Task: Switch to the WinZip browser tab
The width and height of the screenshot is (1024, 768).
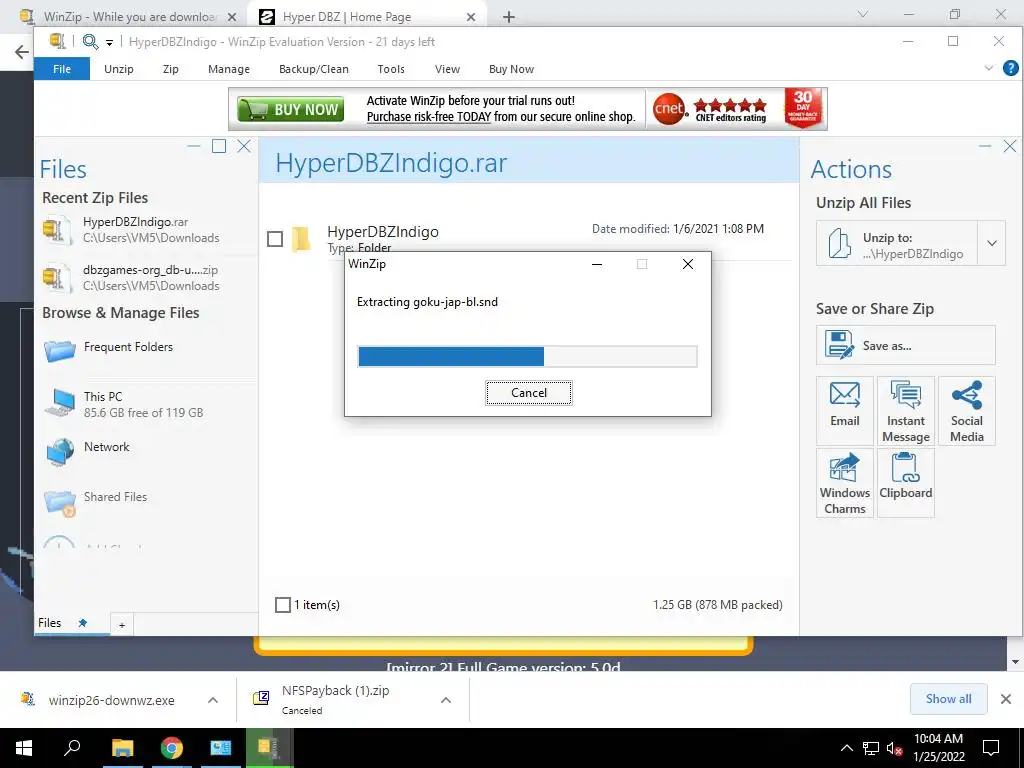Action: pyautogui.click(x=131, y=16)
